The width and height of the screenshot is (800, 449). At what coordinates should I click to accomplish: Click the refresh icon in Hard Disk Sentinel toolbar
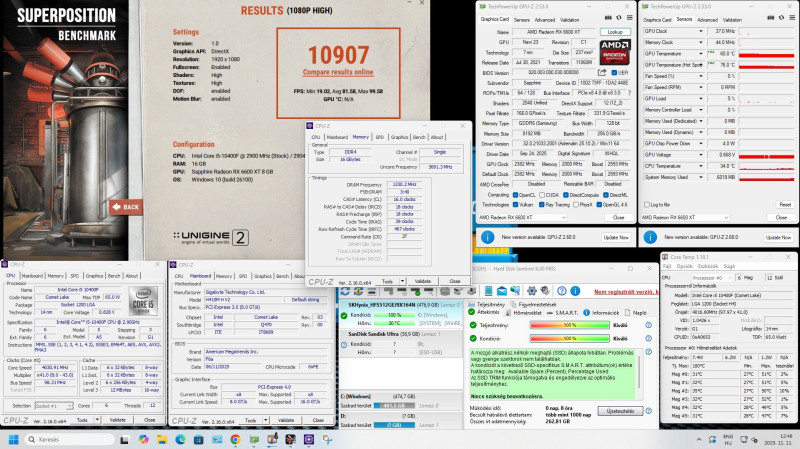pos(345,291)
